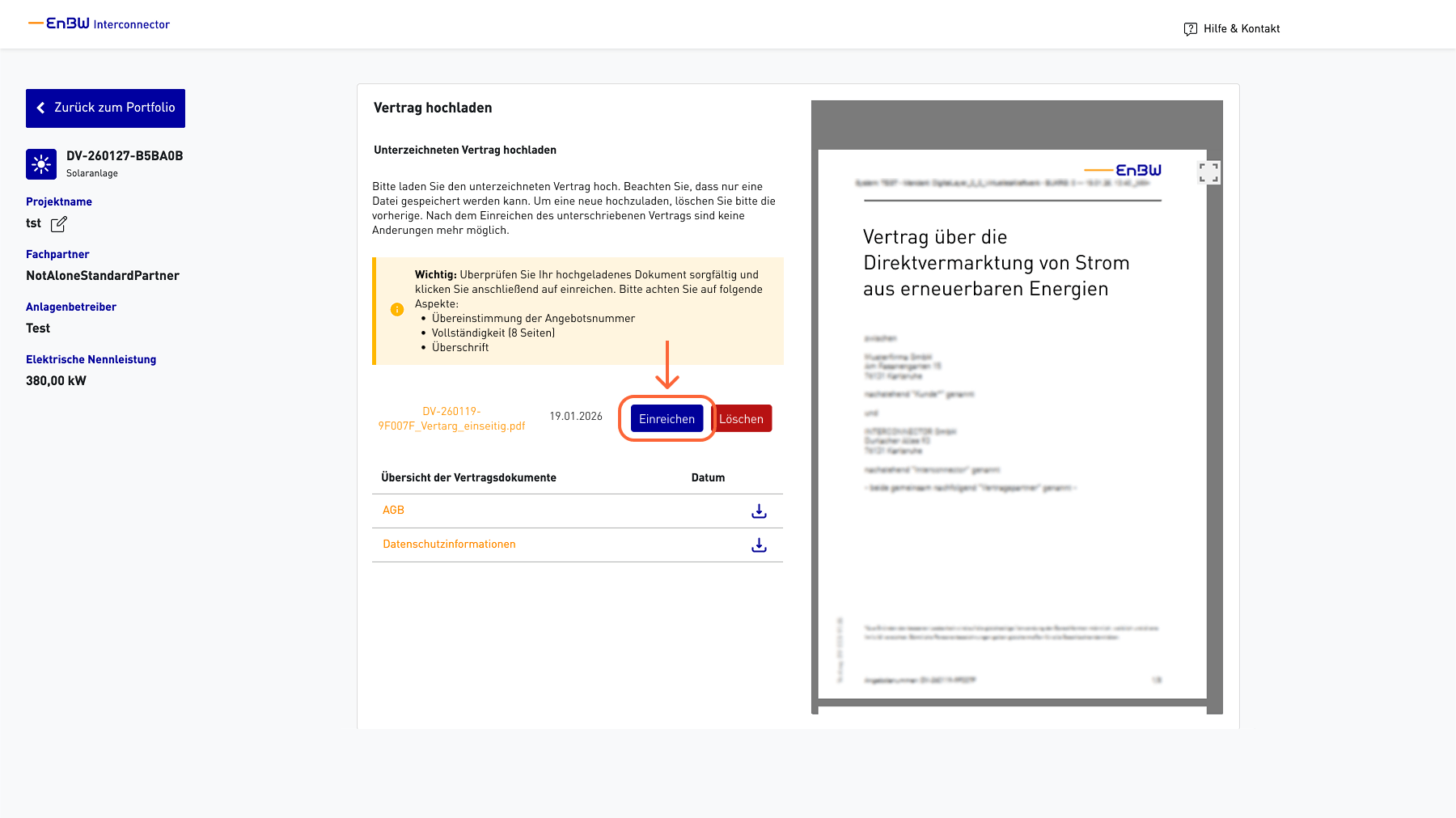Open the Datenschutzinformationen link
The width and height of the screenshot is (1456, 818).
coord(449,544)
